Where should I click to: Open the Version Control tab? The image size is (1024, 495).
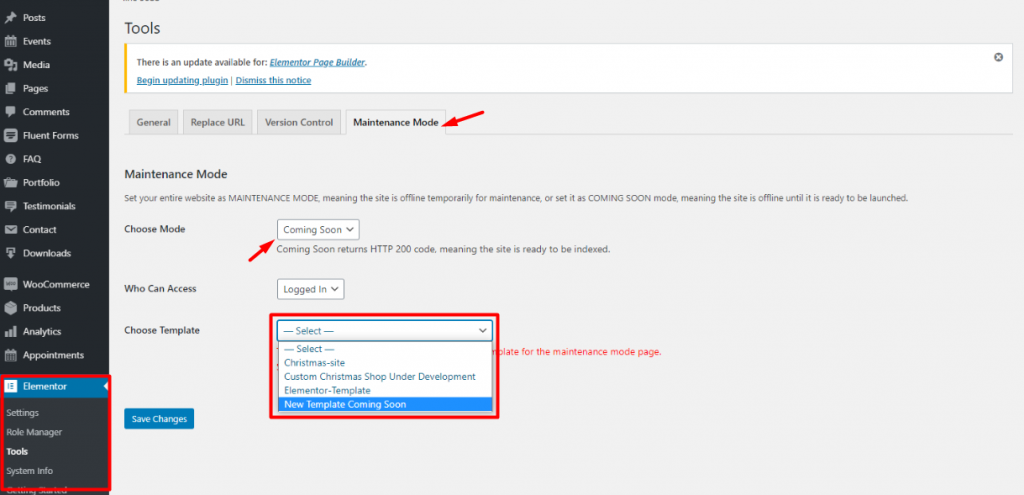point(298,122)
